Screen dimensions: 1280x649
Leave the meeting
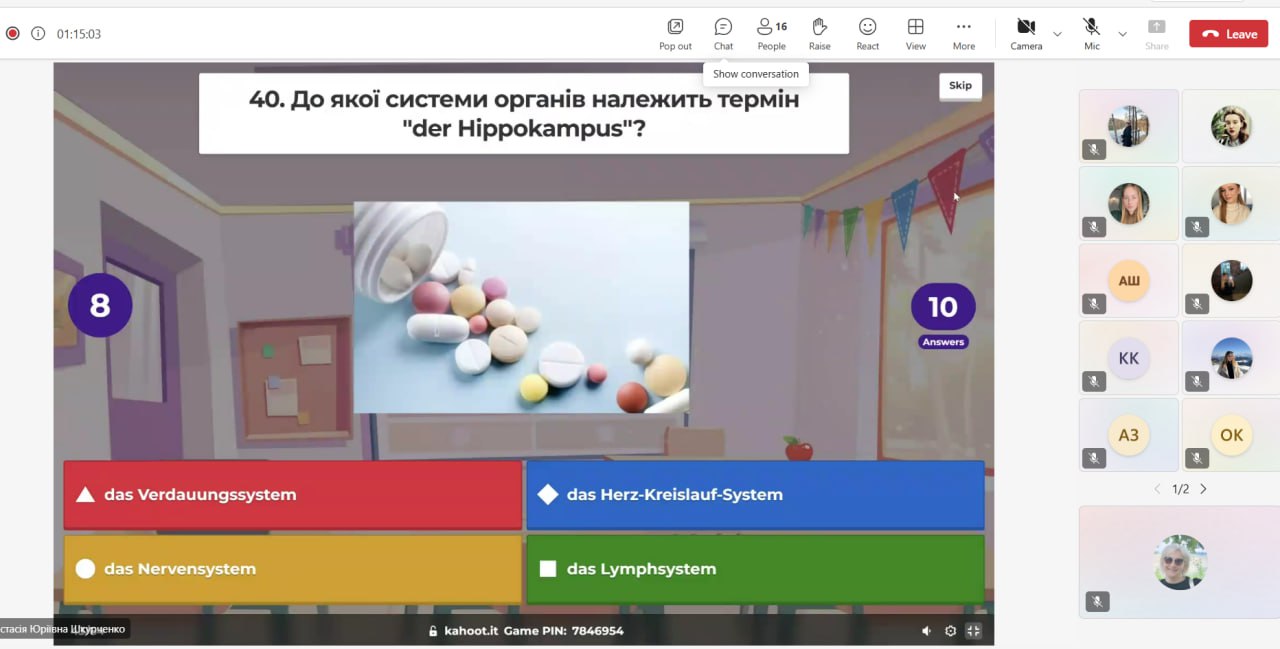coord(1228,34)
